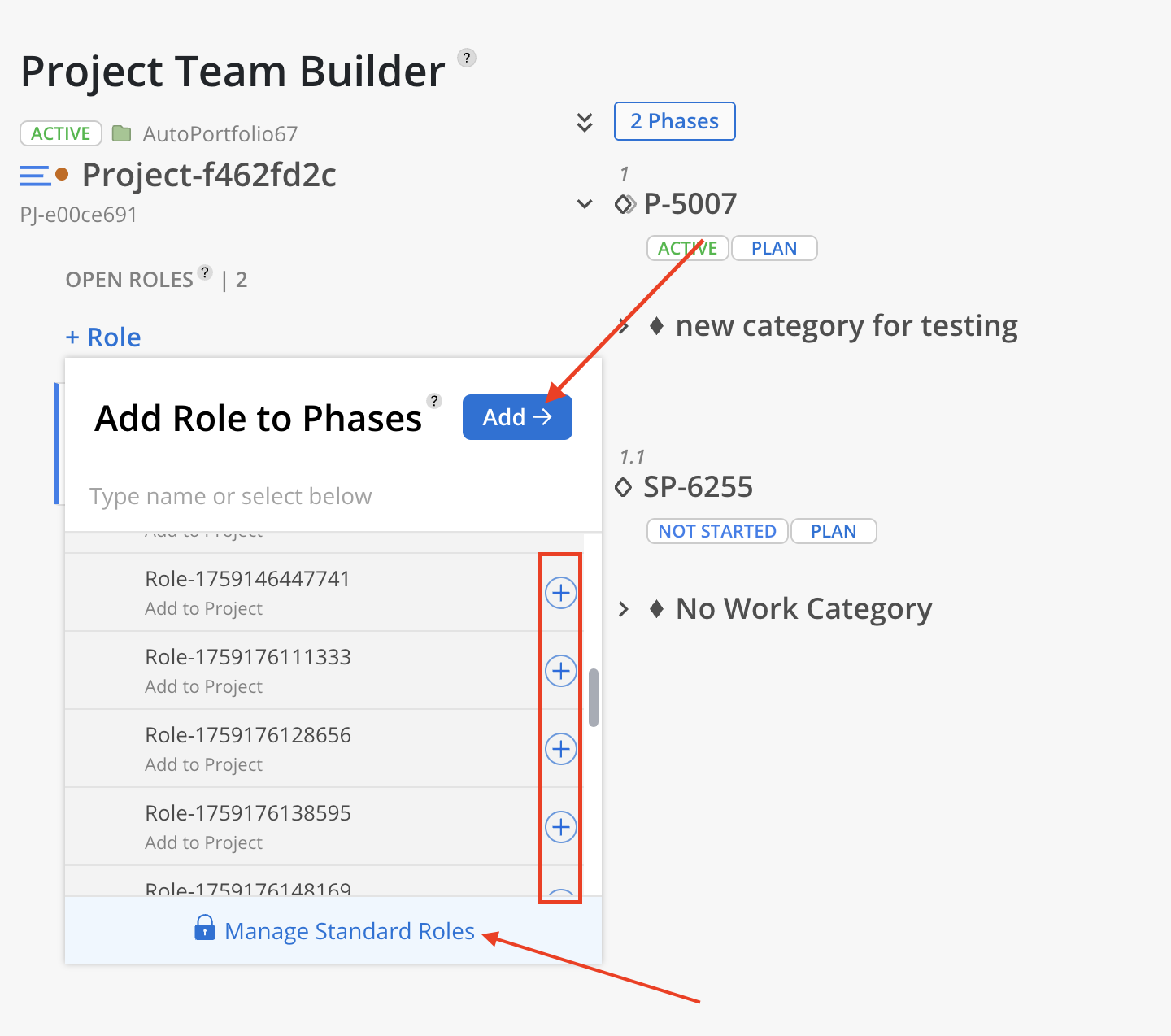Select the SP-6255 sub-phase title
The image size is (1171, 1036).
(698, 487)
